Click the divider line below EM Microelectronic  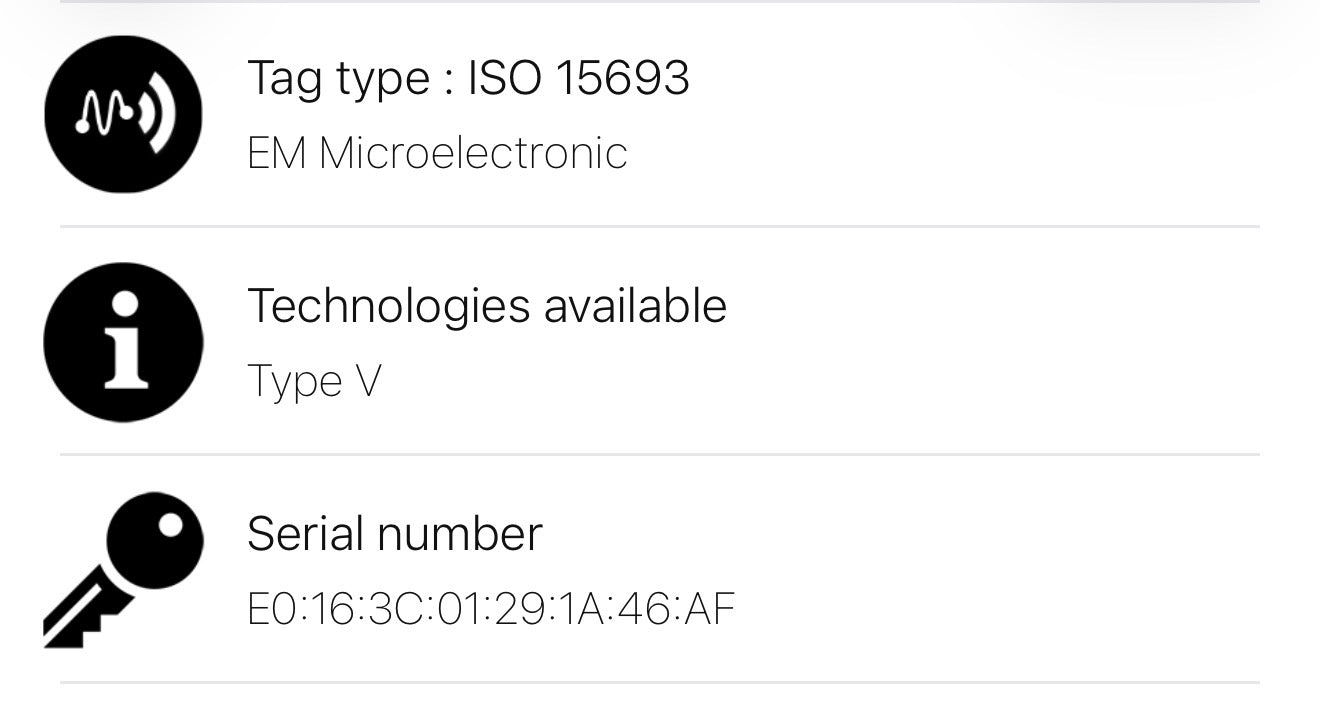click(x=660, y=227)
